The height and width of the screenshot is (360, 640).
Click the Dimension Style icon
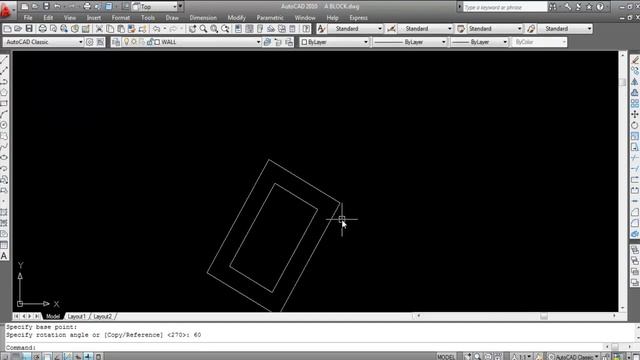click(391, 29)
